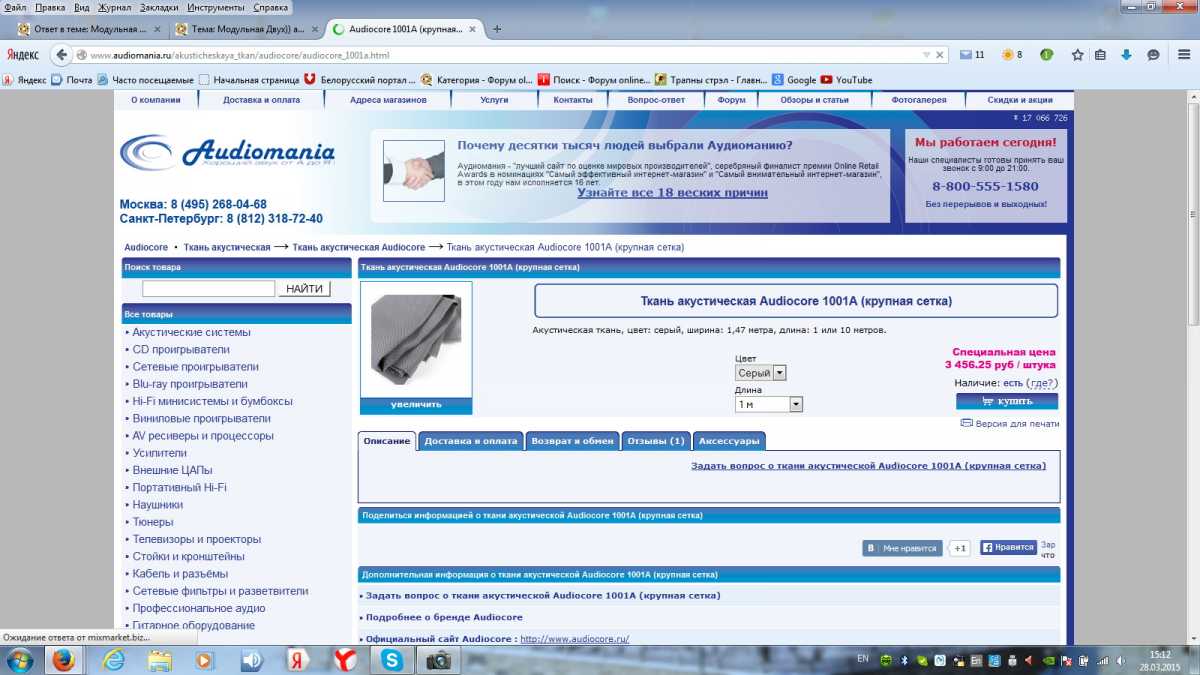Image resolution: width=1200 pixels, height=675 pixels.
Task: Click the product search input field
Action: point(208,289)
